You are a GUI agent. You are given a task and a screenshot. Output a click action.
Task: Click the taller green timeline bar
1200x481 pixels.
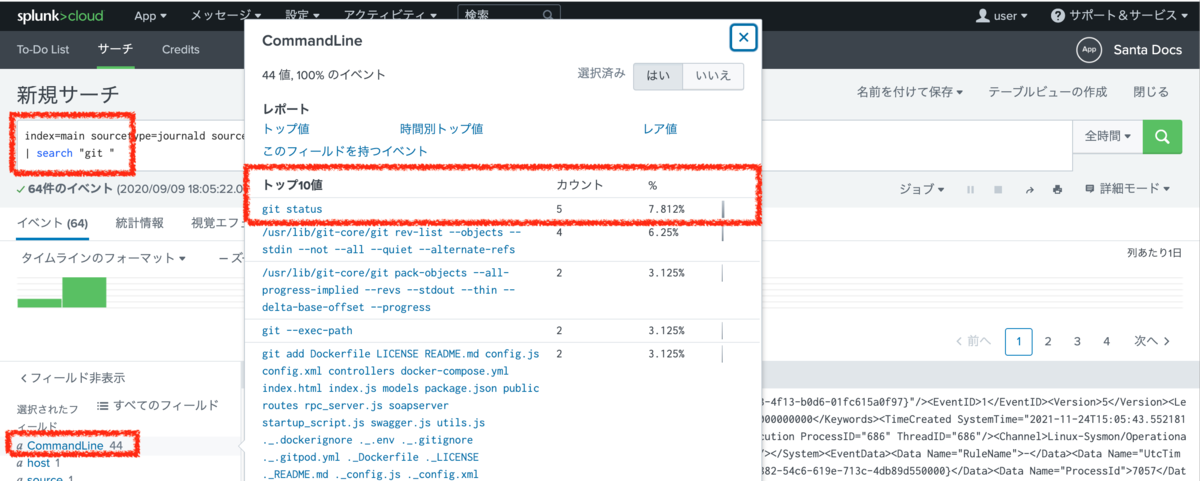pyautogui.click(x=84, y=292)
